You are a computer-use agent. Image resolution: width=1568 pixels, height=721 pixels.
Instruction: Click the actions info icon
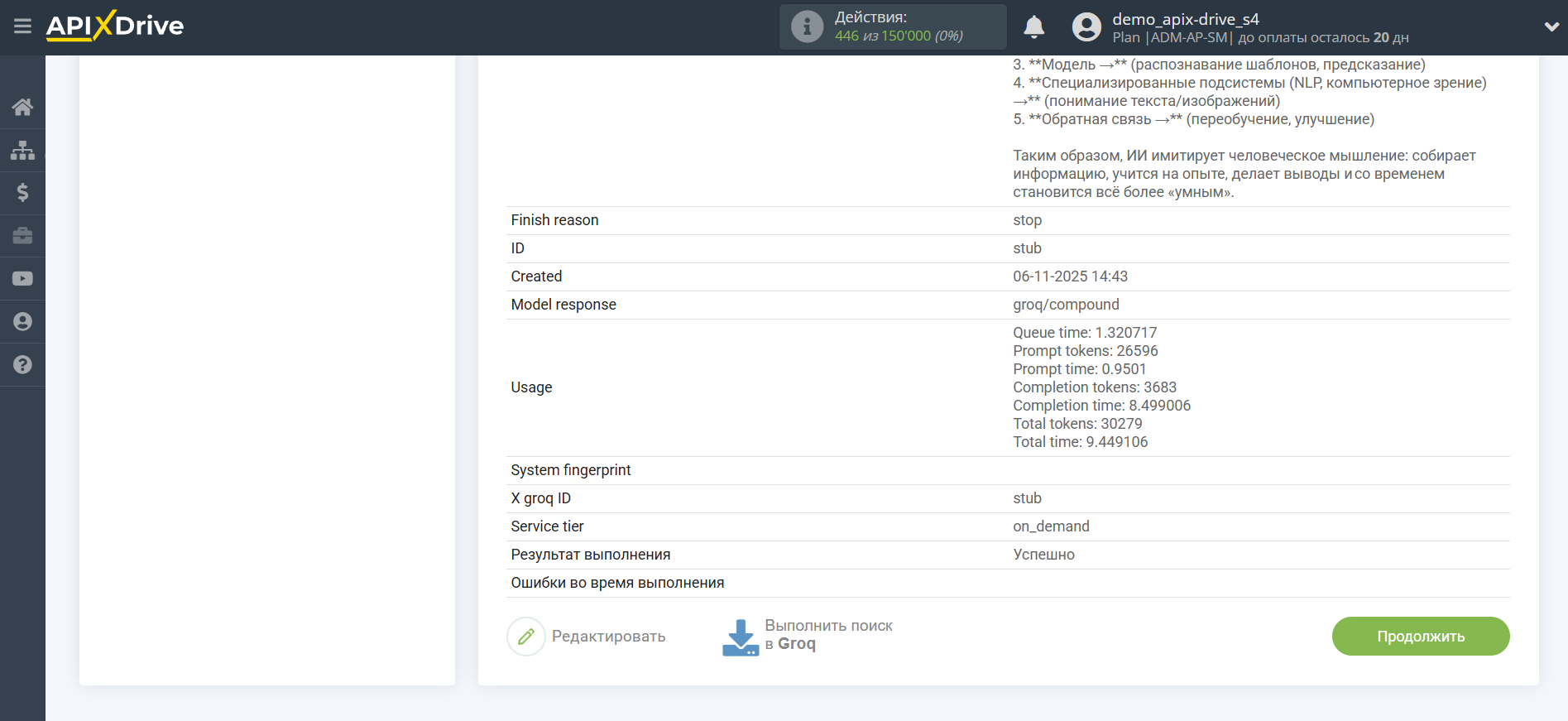[807, 27]
